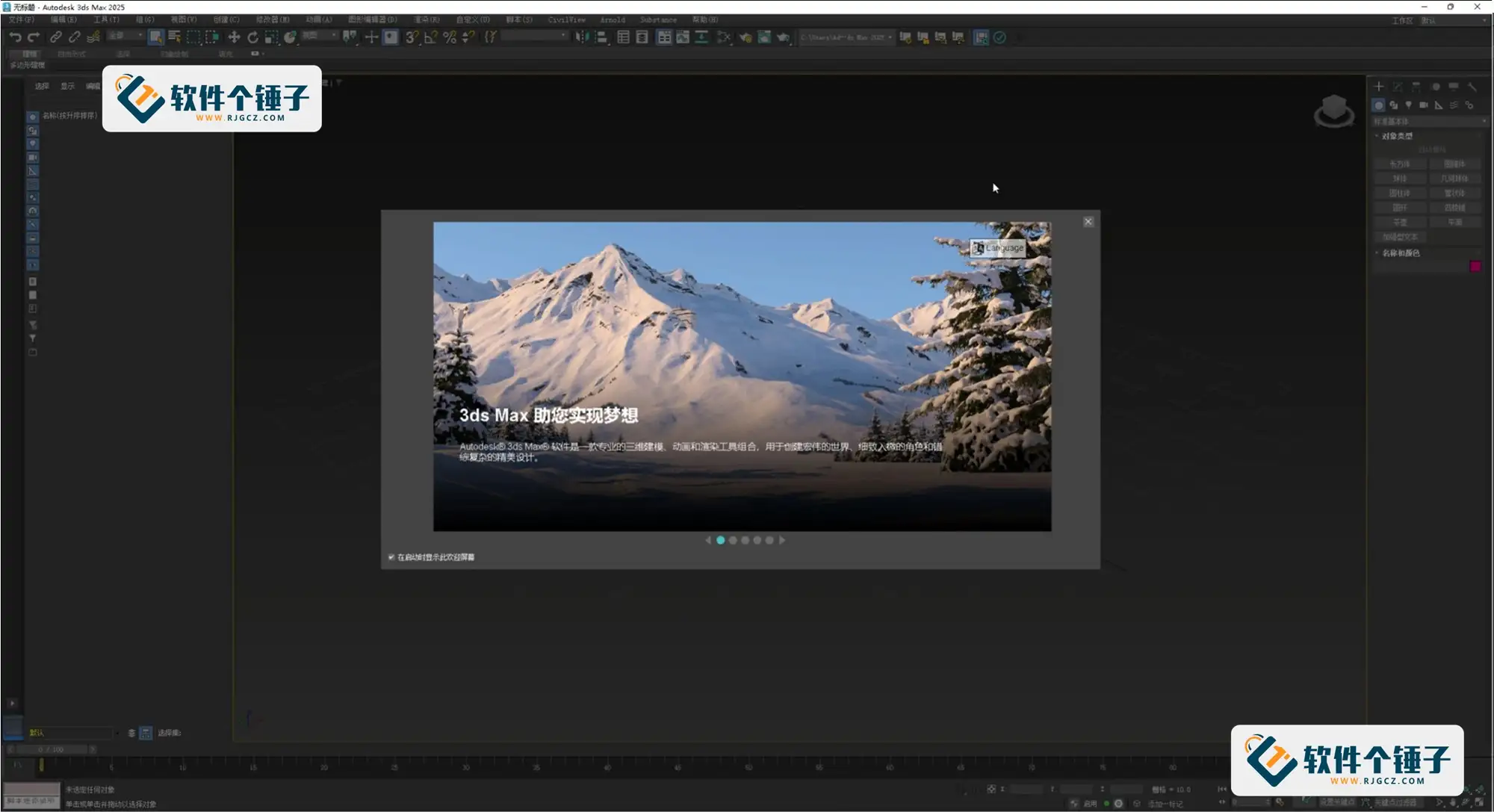Open the selection filter dropdown in toolbar
Viewport: 1494px width, 812px height.
125,36
